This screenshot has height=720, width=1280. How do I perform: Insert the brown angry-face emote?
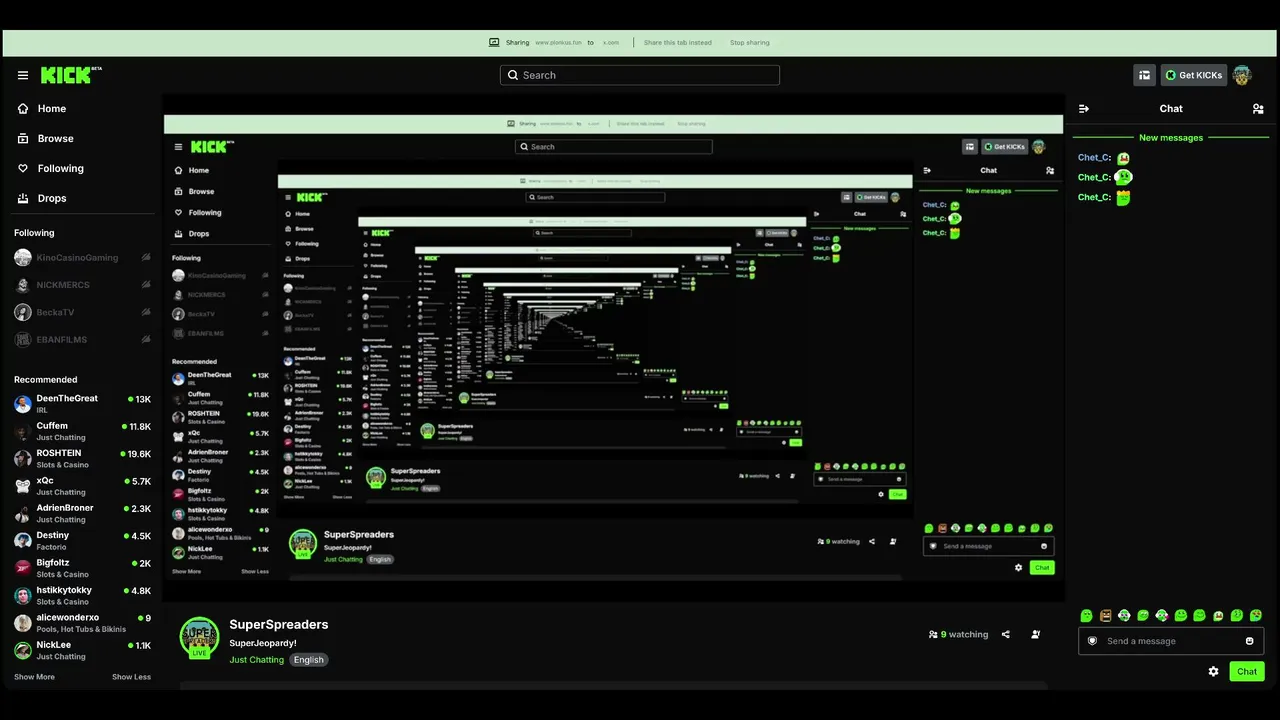pos(1105,616)
